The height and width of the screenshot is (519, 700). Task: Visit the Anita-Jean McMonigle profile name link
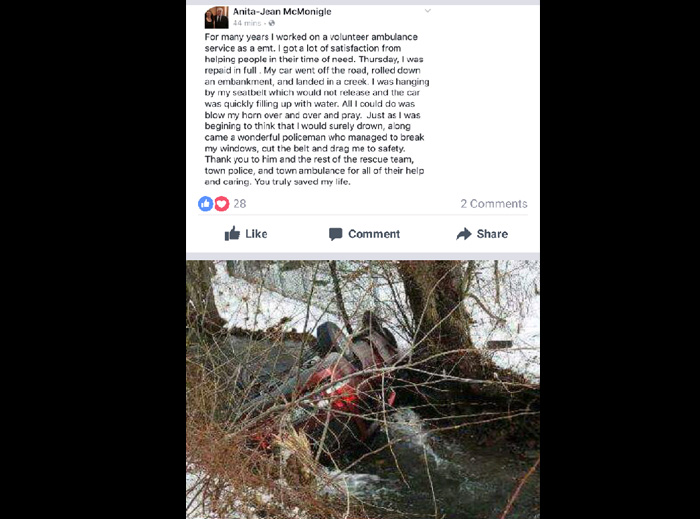tap(282, 12)
